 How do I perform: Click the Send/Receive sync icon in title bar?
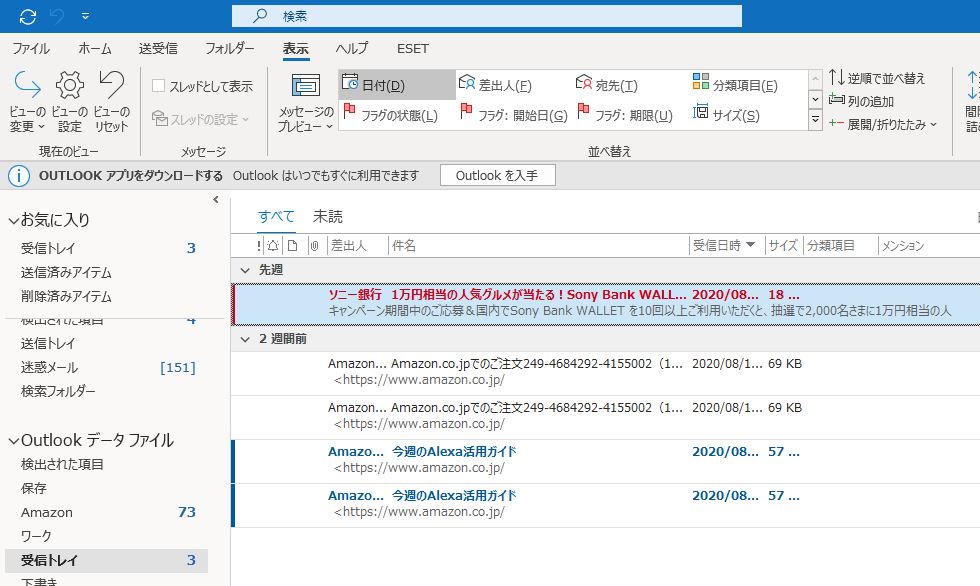tap(28, 17)
